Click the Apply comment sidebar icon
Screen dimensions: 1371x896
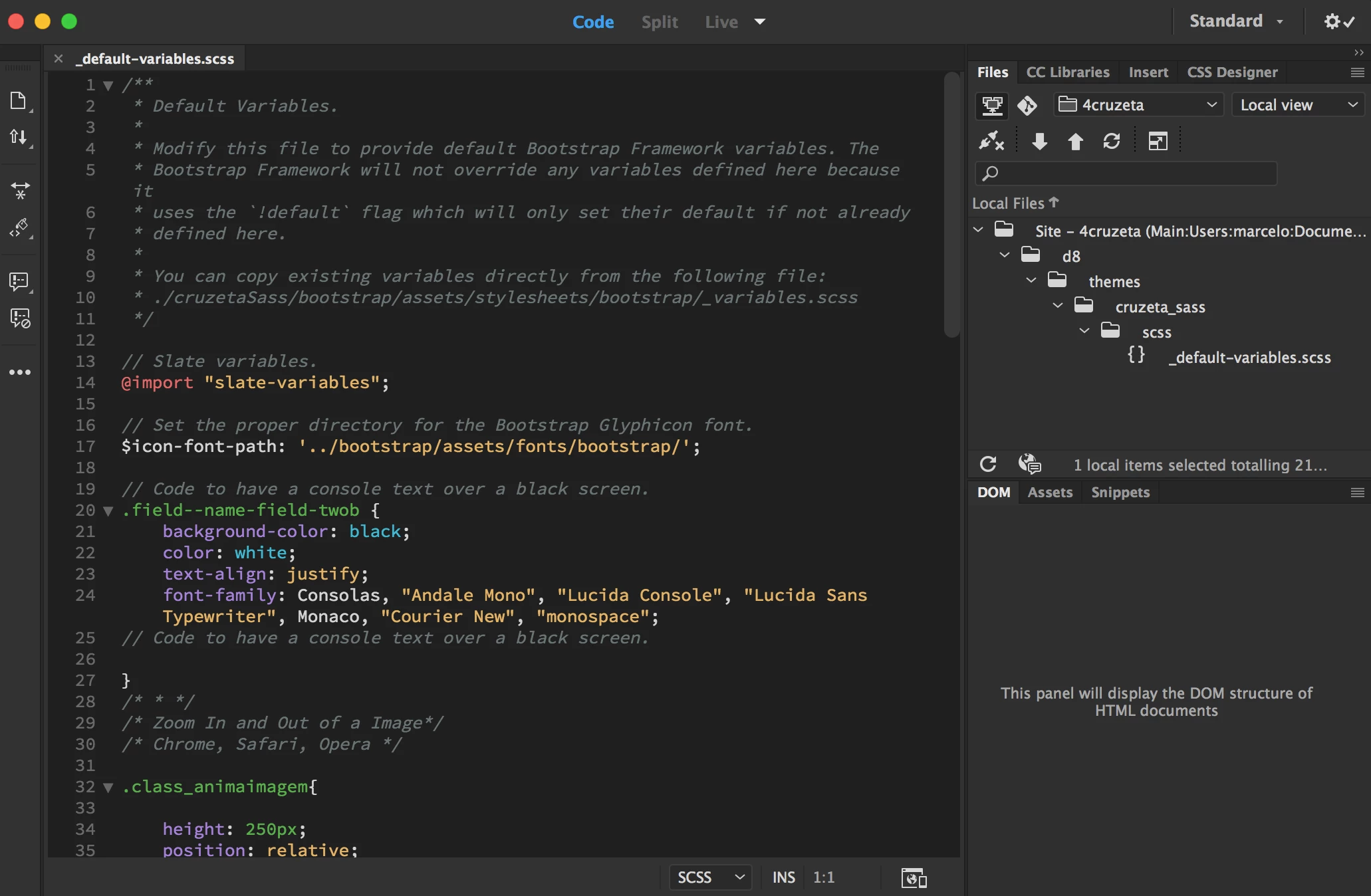(19, 282)
